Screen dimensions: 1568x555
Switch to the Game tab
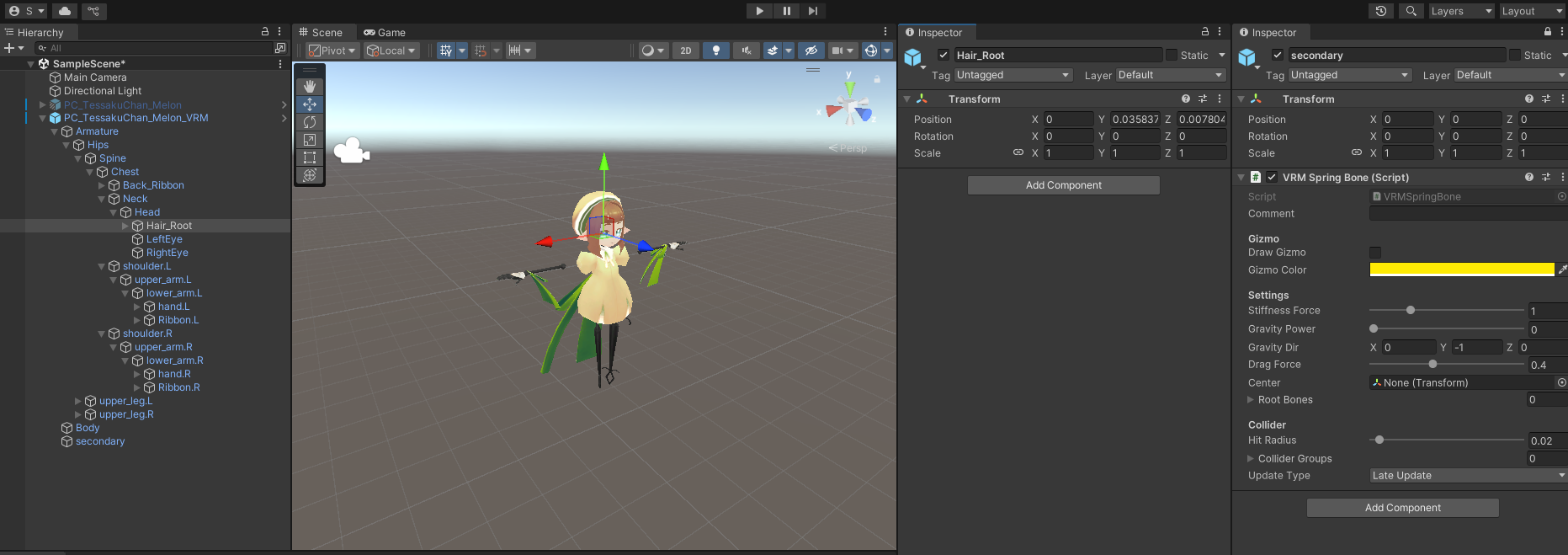click(x=385, y=33)
